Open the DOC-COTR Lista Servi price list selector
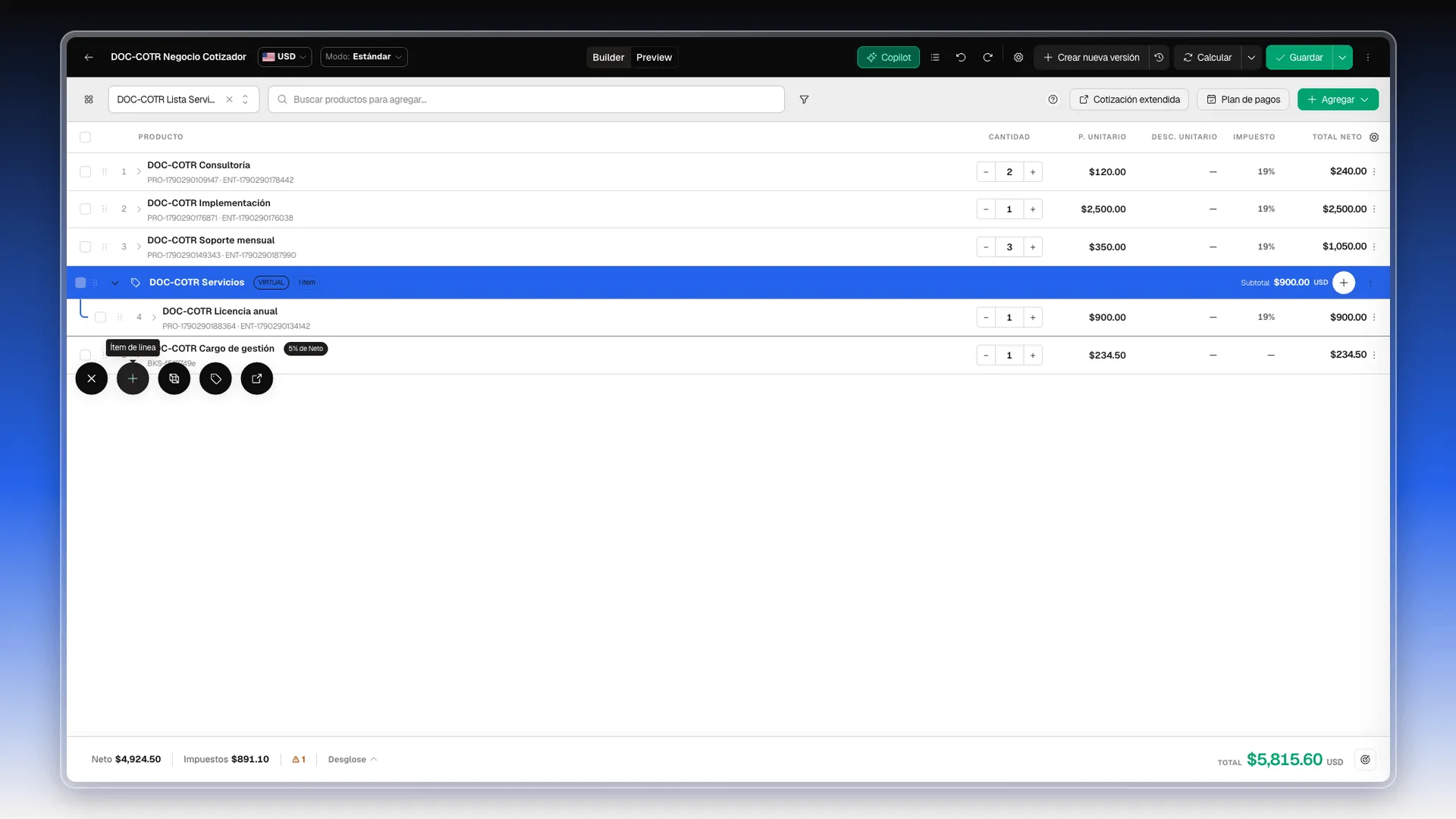This screenshot has height=819, width=1456. 184,99
